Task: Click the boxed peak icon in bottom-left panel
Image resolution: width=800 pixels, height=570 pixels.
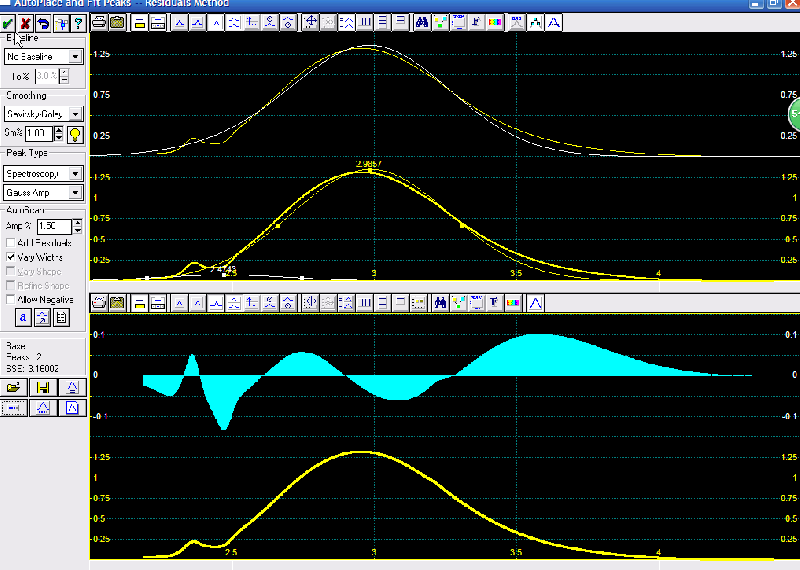Action: tap(72, 408)
